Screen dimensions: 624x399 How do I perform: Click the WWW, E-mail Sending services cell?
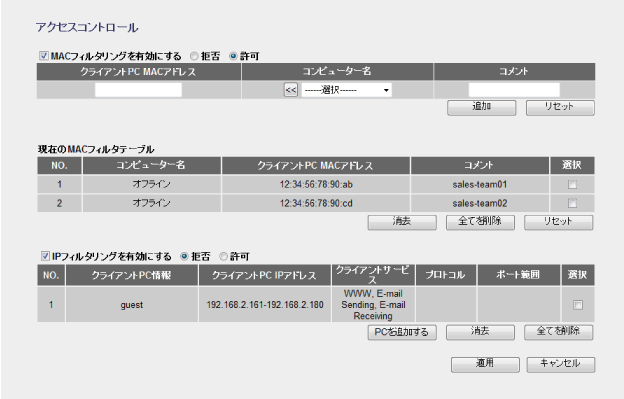pyautogui.click(x=373, y=305)
